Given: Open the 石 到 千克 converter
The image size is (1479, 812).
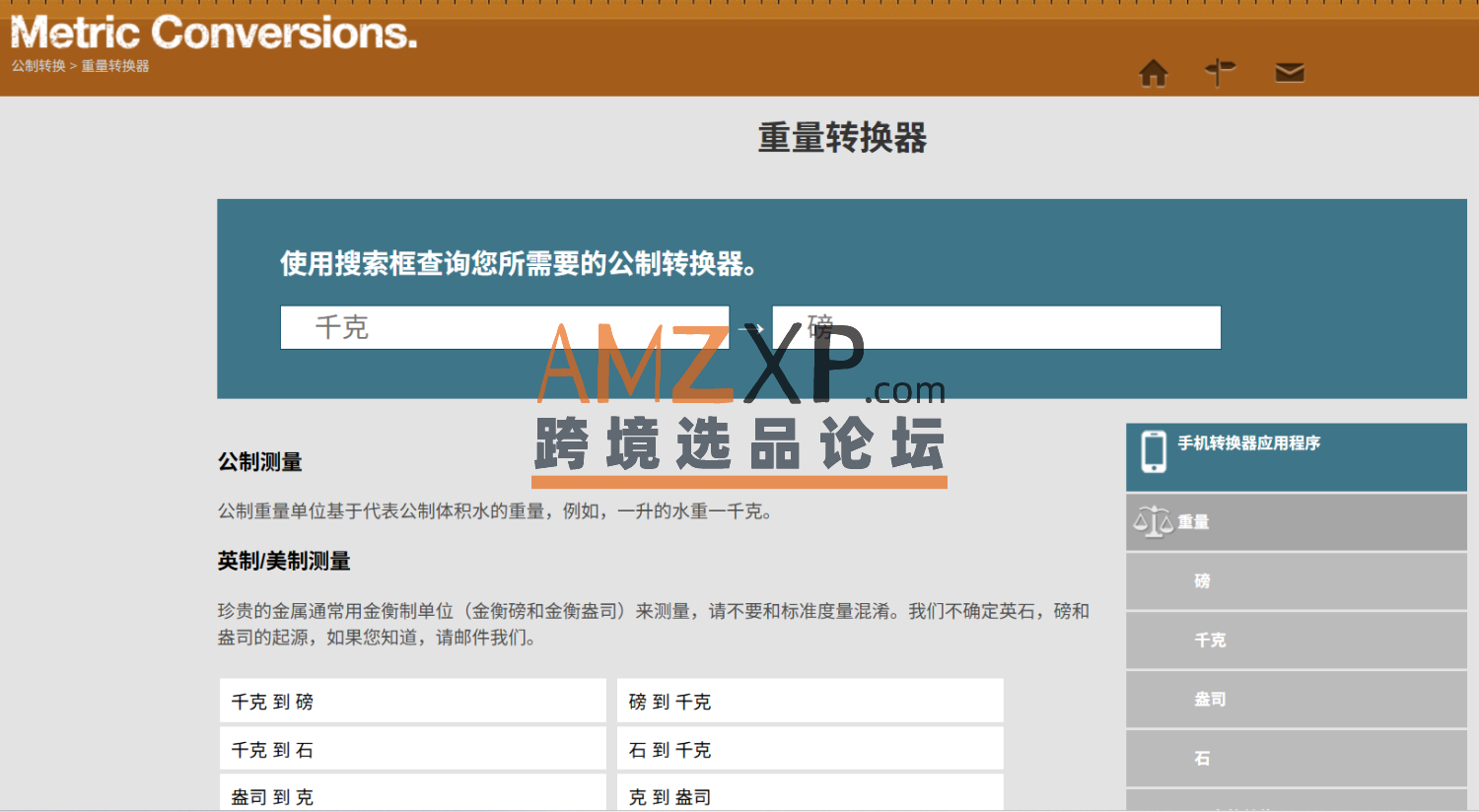Looking at the screenshot, I should click(810, 750).
